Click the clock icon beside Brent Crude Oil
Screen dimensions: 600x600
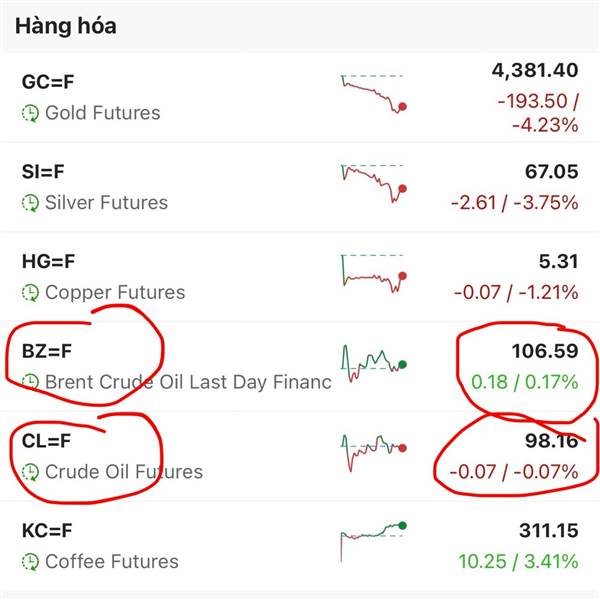pos(31,382)
